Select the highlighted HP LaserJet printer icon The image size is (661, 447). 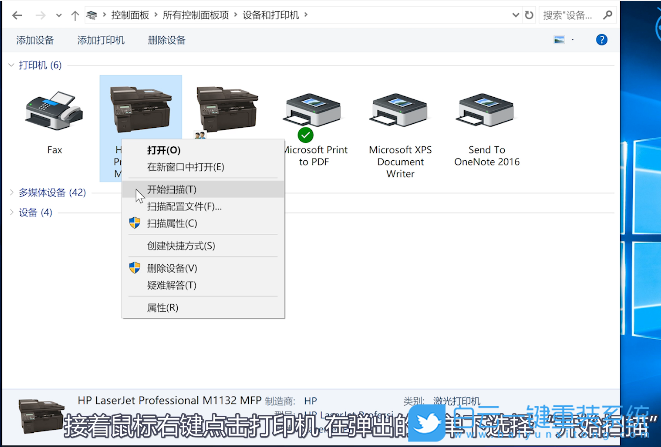[140, 109]
